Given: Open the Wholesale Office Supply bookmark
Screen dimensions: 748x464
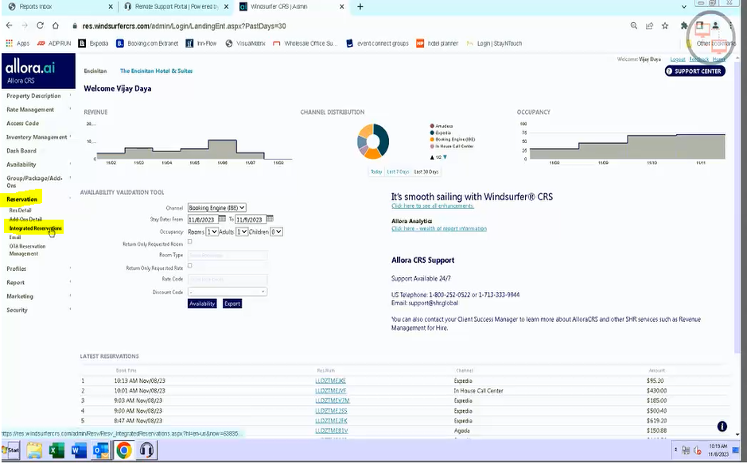Looking at the screenshot, I should point(305,43).
